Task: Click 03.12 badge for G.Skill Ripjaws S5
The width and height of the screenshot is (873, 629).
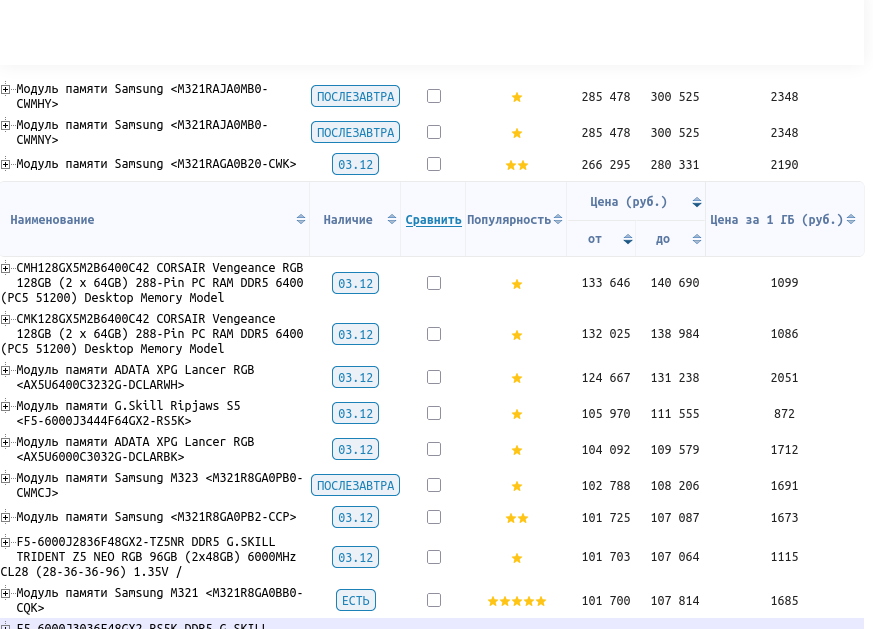Action: click(x=355, y=414)
